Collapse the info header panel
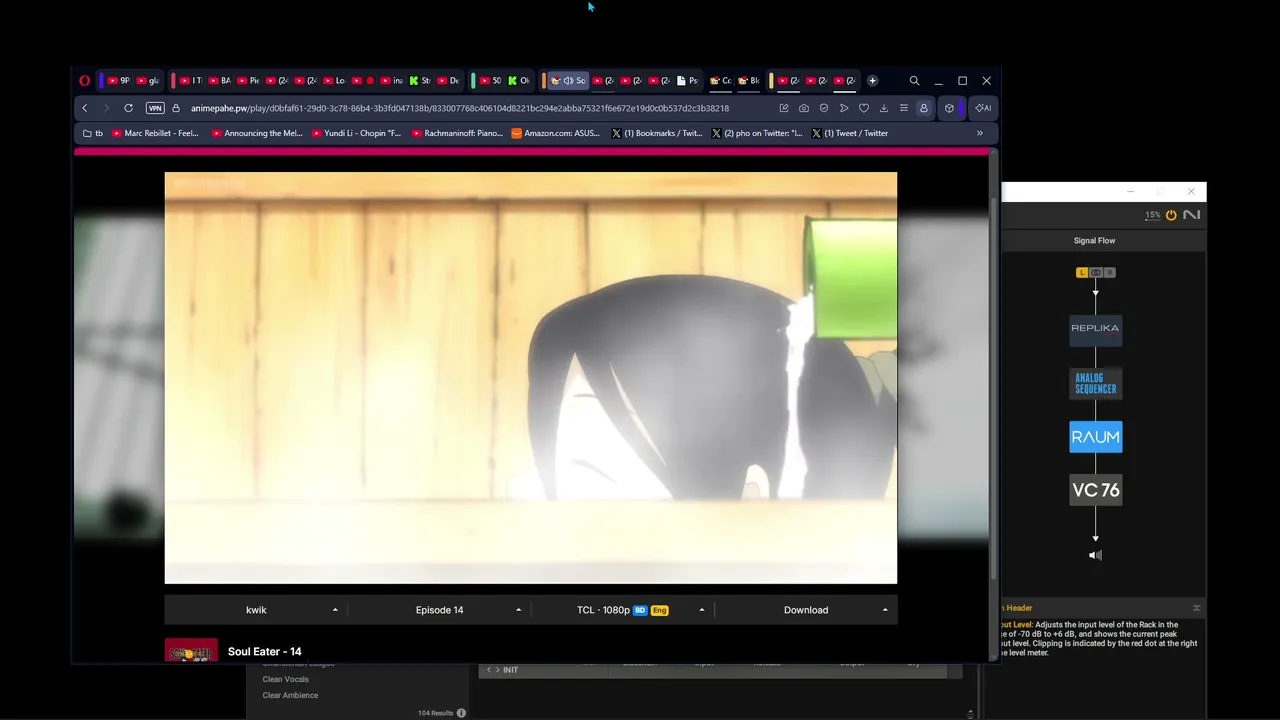Viewport: 1280px width, 720px height. [1196, 608]
